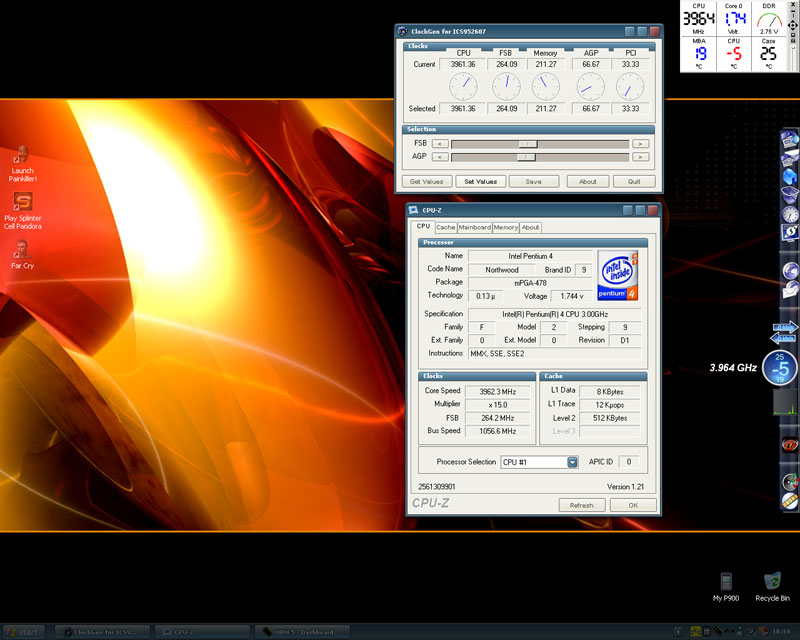
Task: Switch to the Memory tab in CPU-Z
Action: 506,227
